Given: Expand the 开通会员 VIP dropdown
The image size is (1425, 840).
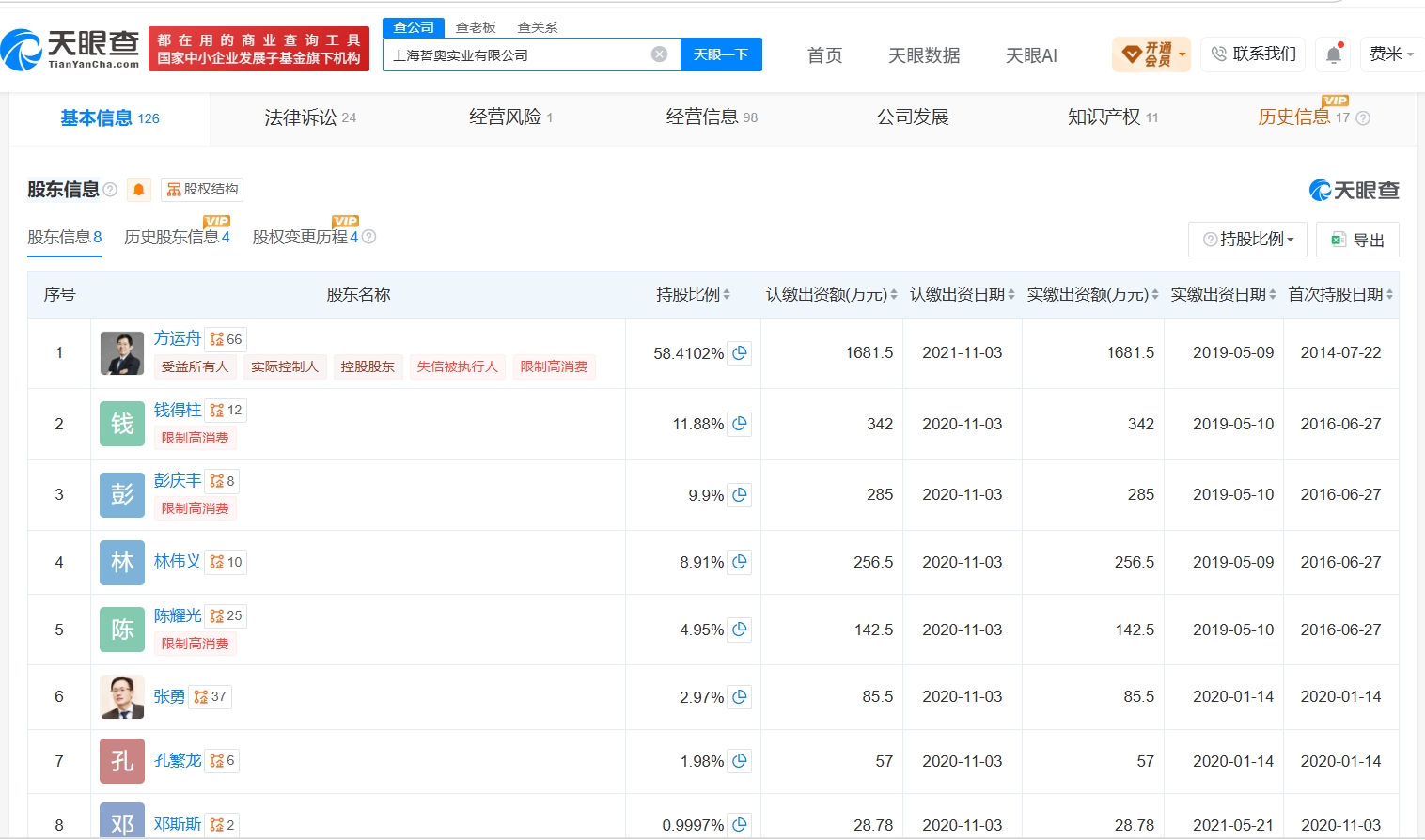Looking at the screenshot, I should point(1151,54).
